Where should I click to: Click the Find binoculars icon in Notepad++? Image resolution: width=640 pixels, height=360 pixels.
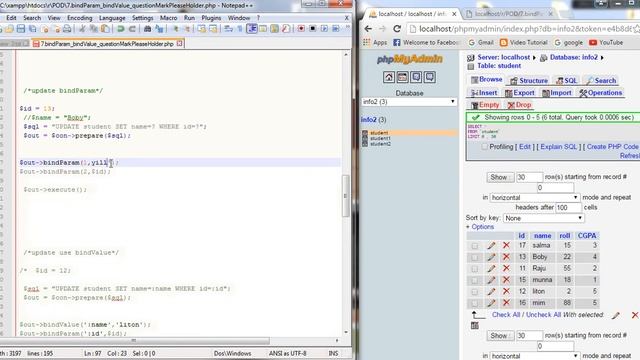coord(147,29)
